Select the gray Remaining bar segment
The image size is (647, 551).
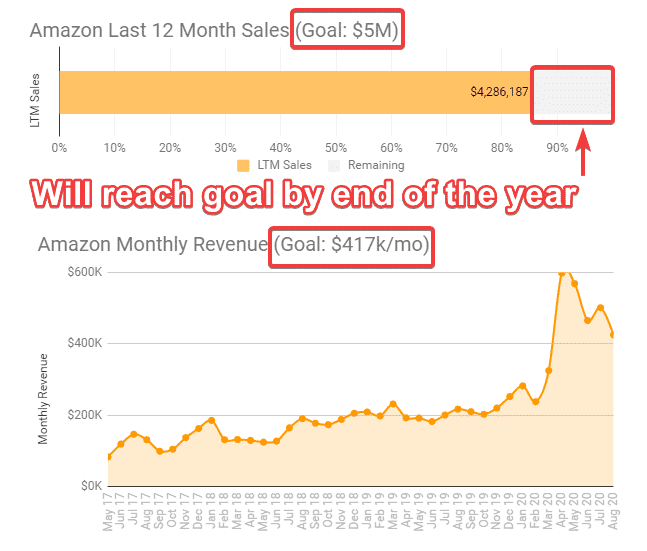572,92
